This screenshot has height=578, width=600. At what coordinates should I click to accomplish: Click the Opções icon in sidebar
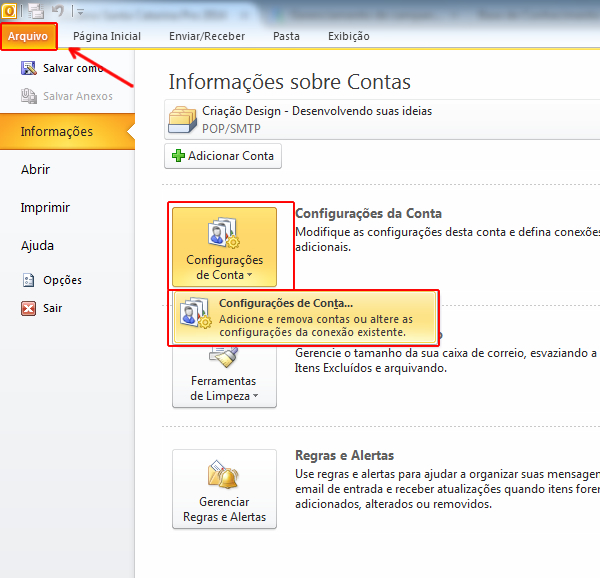click(28, 281)
